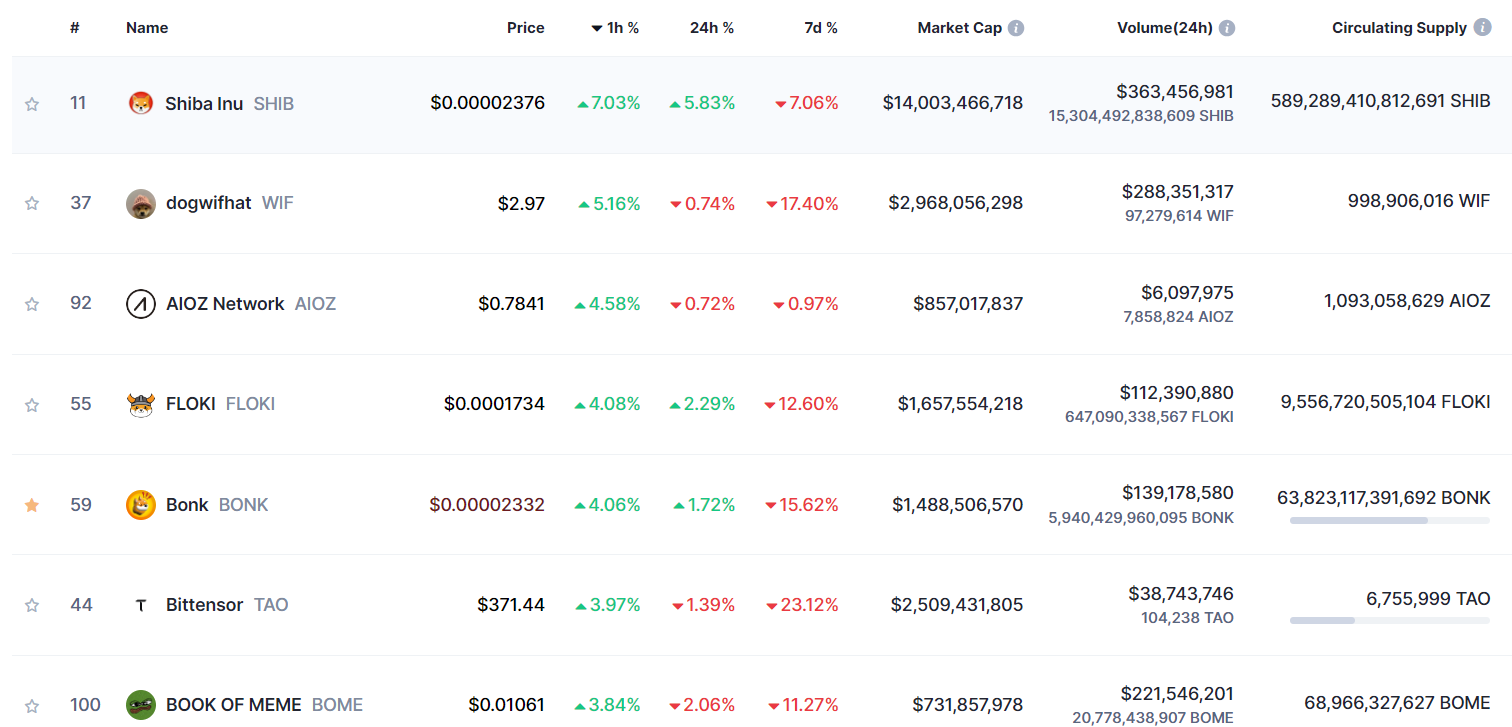The height and width of the screenshot is (727, 1512).
Task: Click FLOKI volume $112,390,880
Action: [1177, 393]
